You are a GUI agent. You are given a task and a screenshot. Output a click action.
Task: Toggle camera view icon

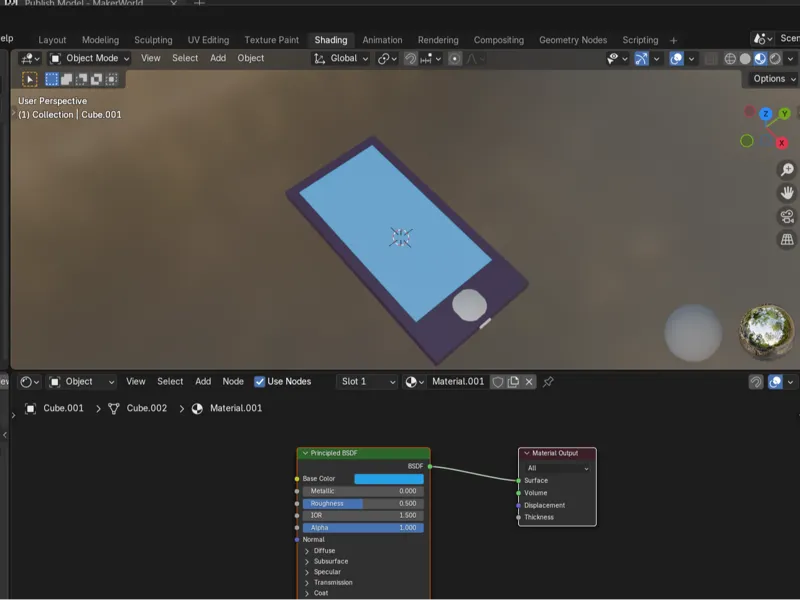pyautogui.click(x=787, y=216)
